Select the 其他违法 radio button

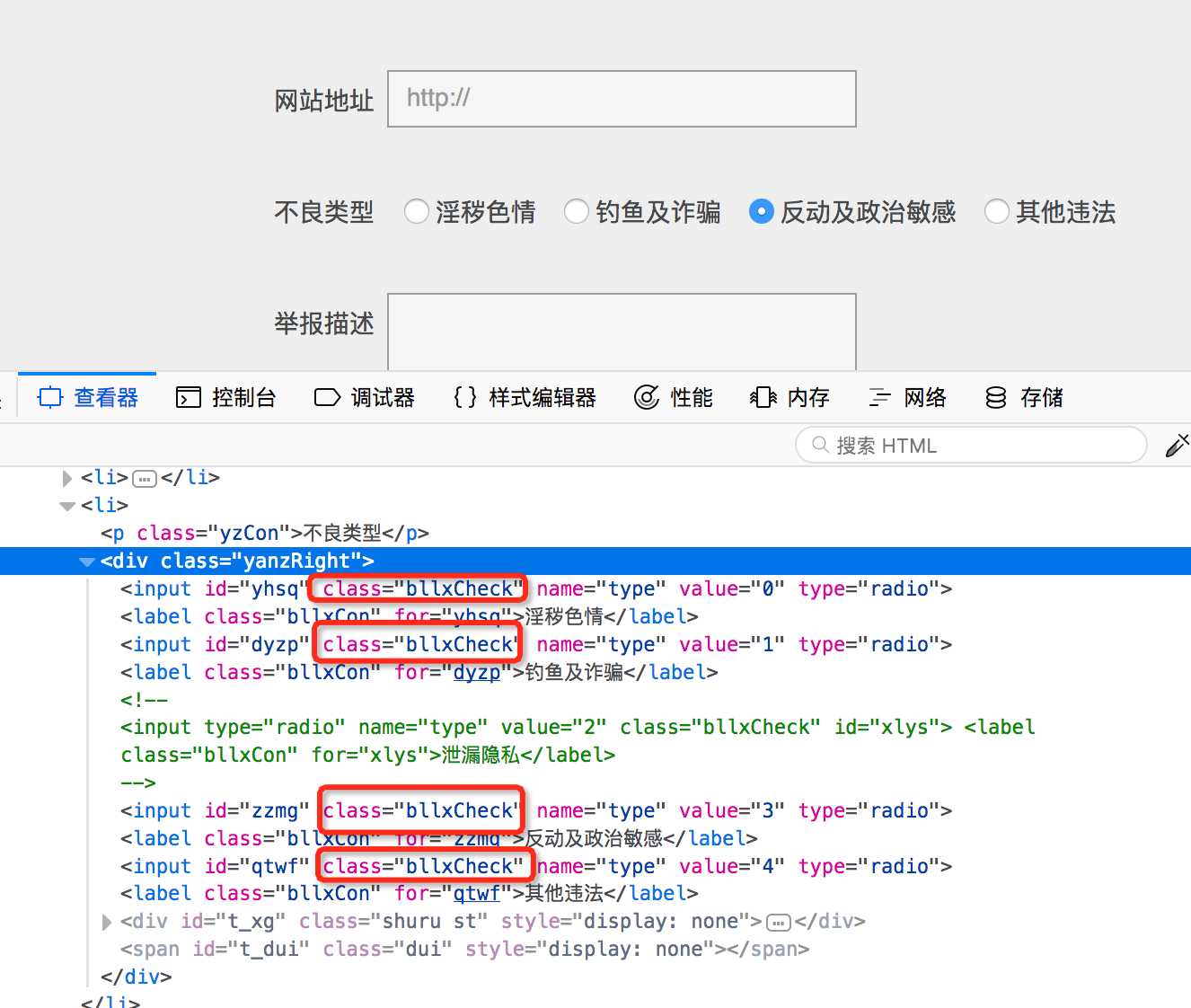(x=996, y=212)
